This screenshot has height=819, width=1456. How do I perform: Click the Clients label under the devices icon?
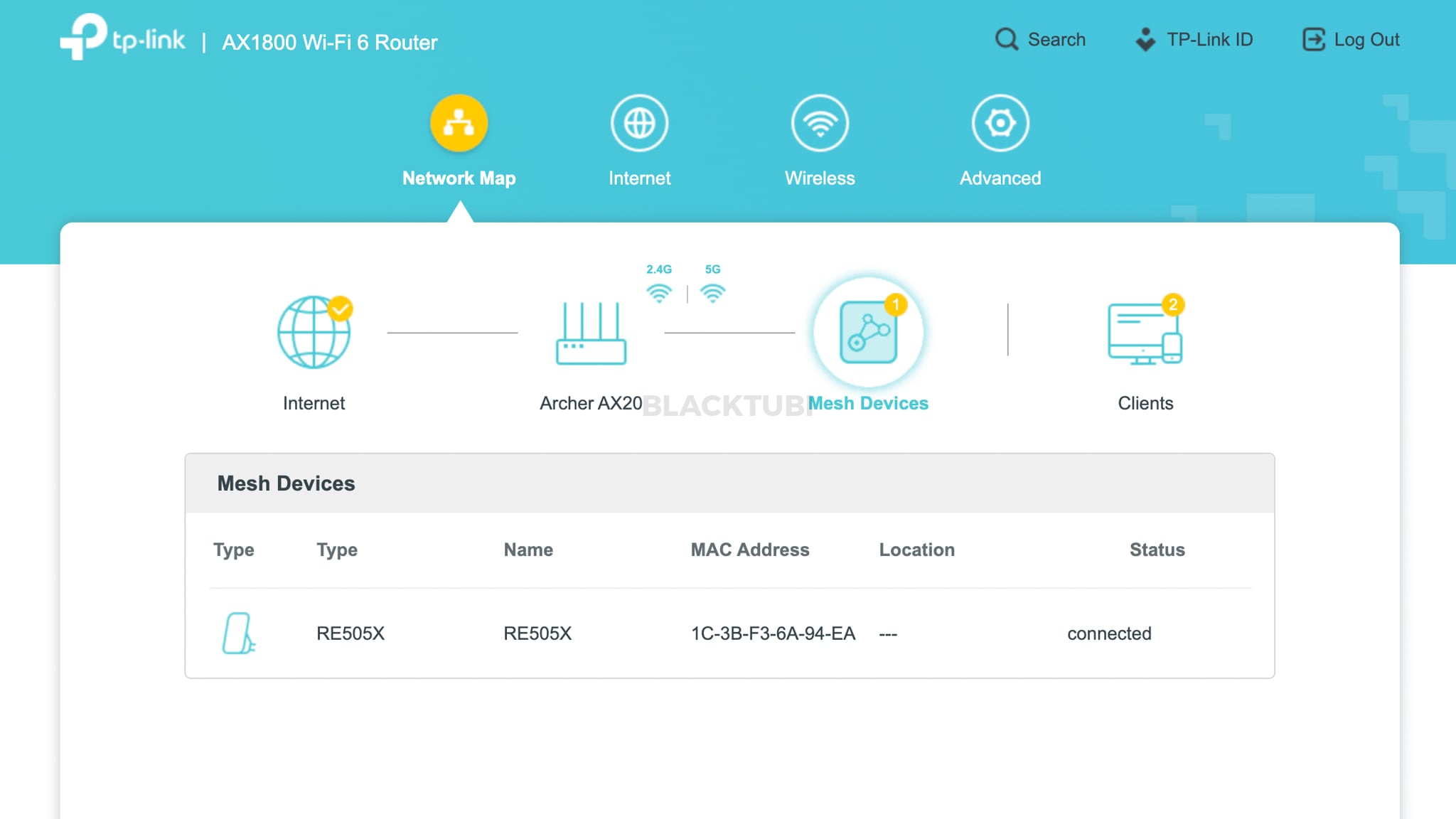1145,402
